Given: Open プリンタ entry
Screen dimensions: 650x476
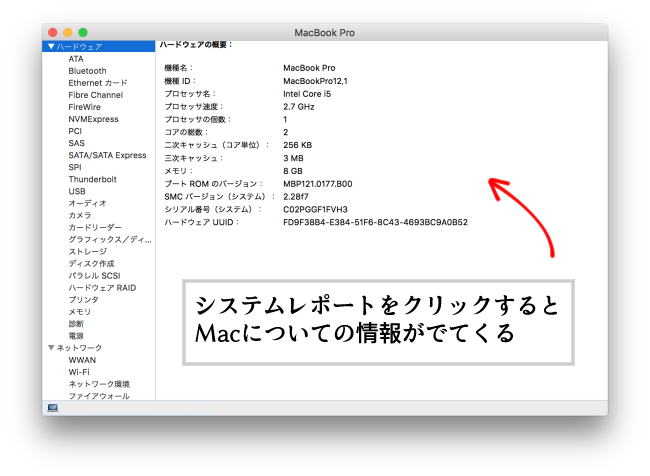Looking at the screenshot, I should pyautogui.click(x=84, y=299).
